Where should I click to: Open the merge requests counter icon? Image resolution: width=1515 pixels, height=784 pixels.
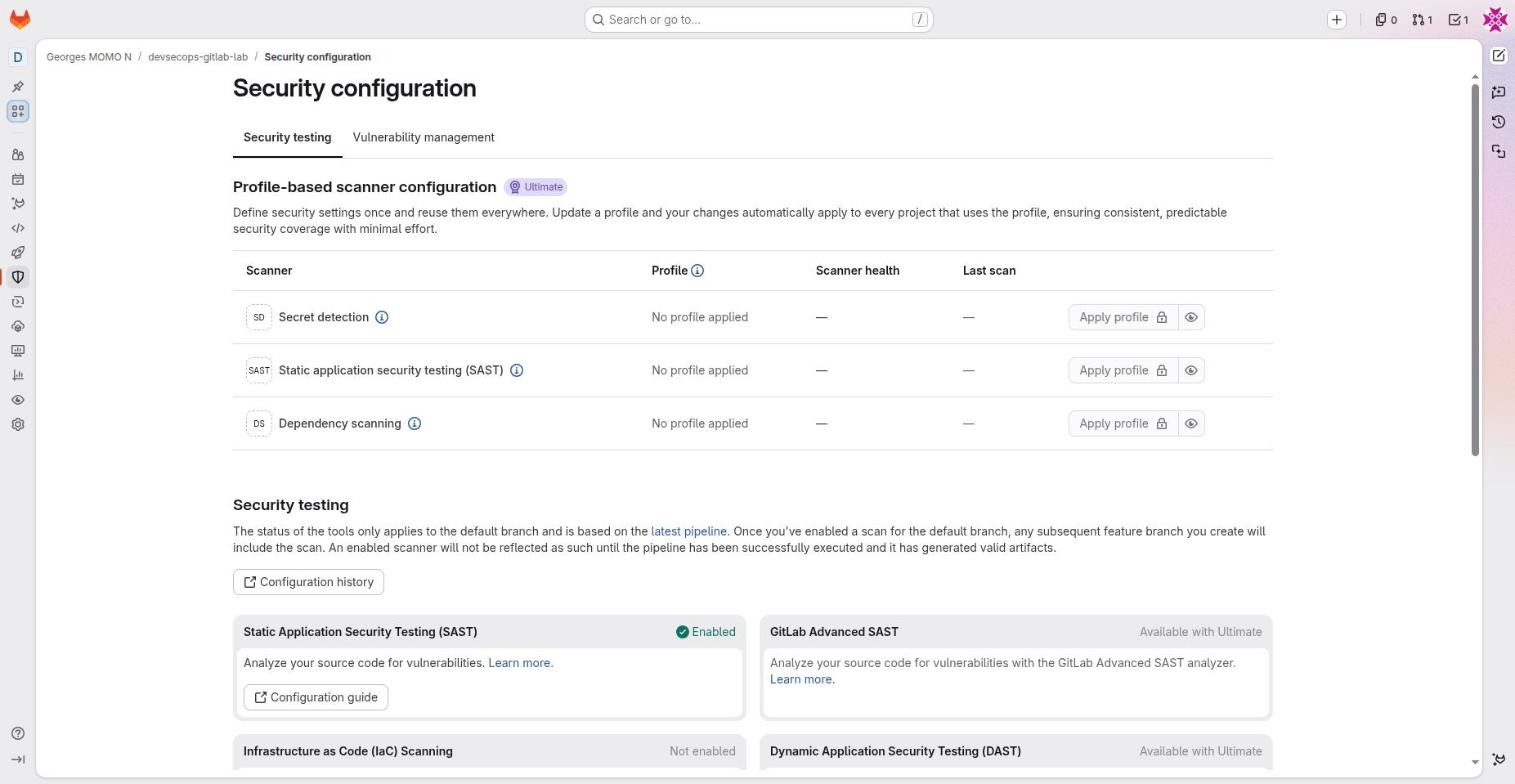[x=1422, y=20]
